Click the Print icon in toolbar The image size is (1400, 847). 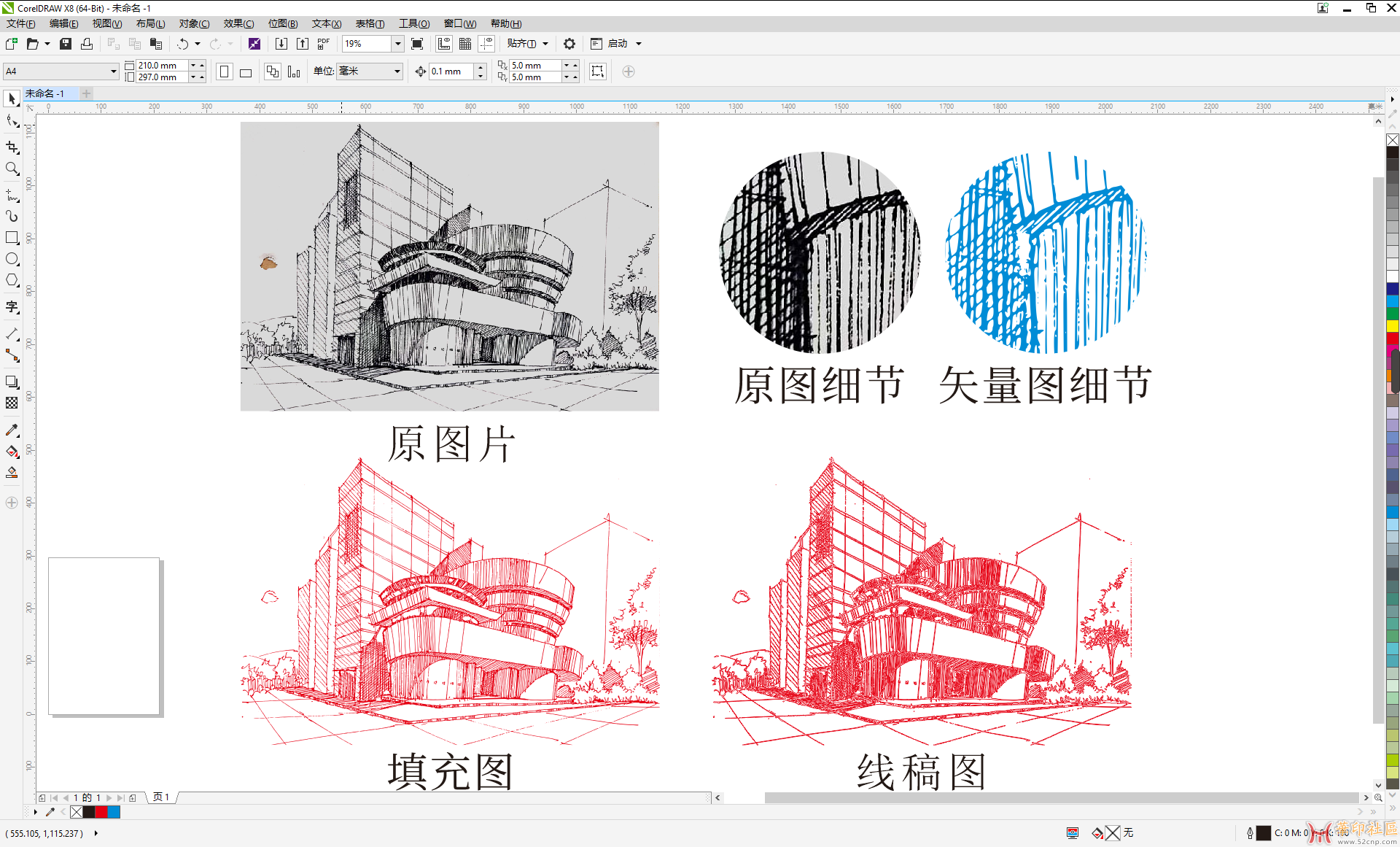pos(87,44)
